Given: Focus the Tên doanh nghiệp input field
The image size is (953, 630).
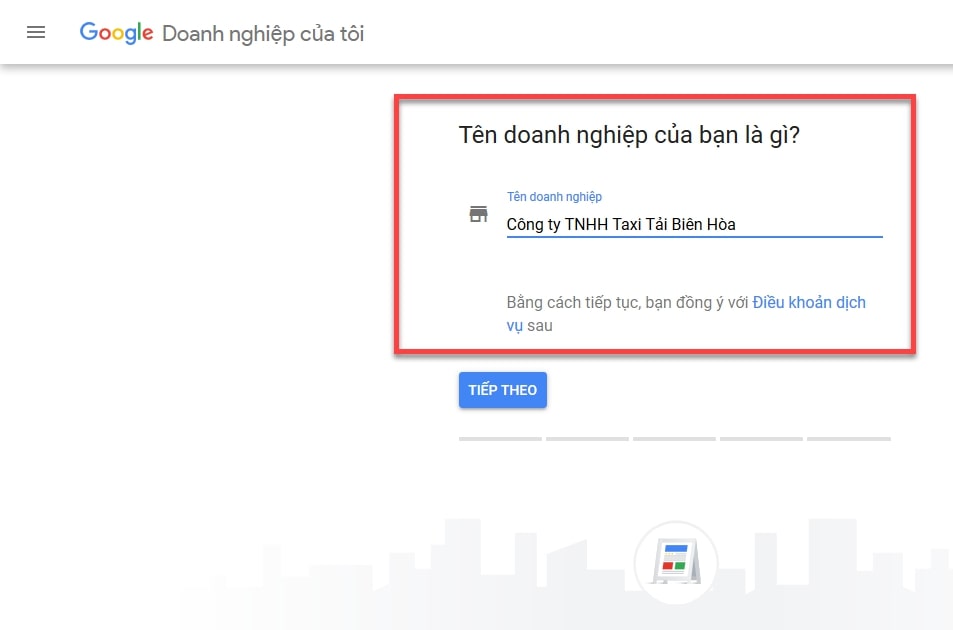Looking at the screenshot, I should tap(694, 224).
